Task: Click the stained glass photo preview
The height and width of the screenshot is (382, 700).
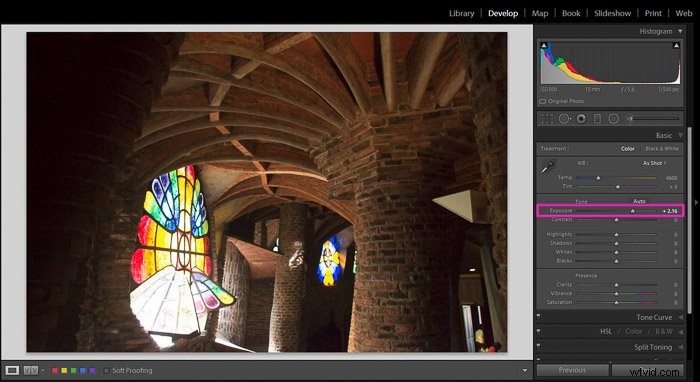Action: pos(267,192)
